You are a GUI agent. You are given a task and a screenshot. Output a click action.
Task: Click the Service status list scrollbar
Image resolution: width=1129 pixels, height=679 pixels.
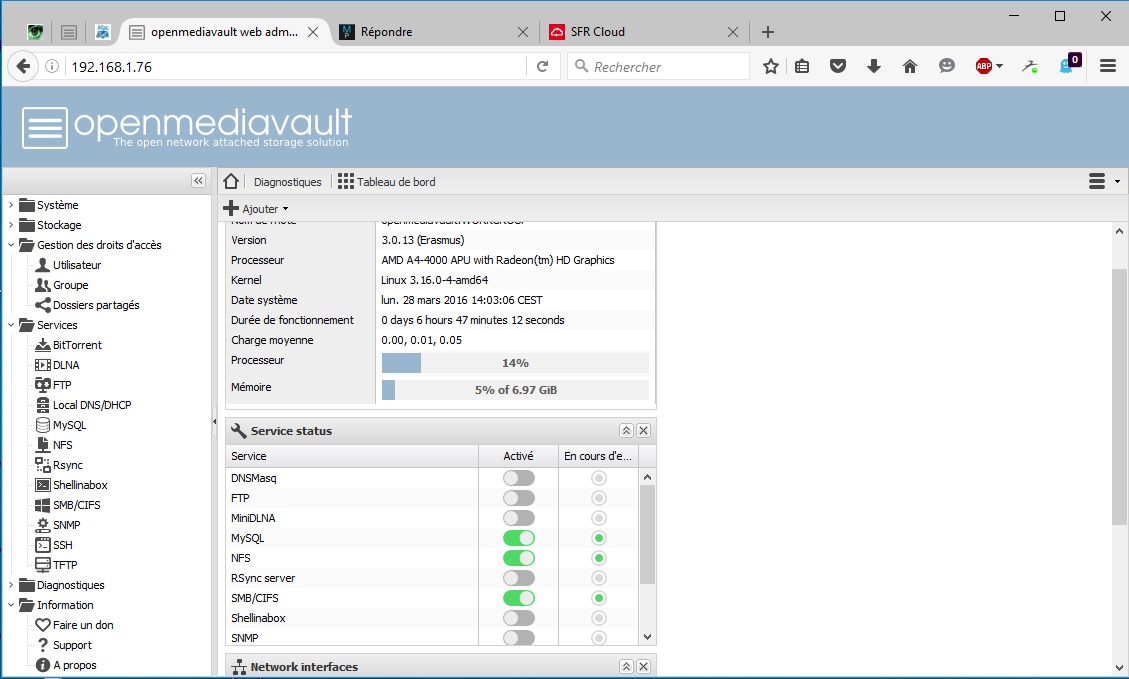click(647, 534)
